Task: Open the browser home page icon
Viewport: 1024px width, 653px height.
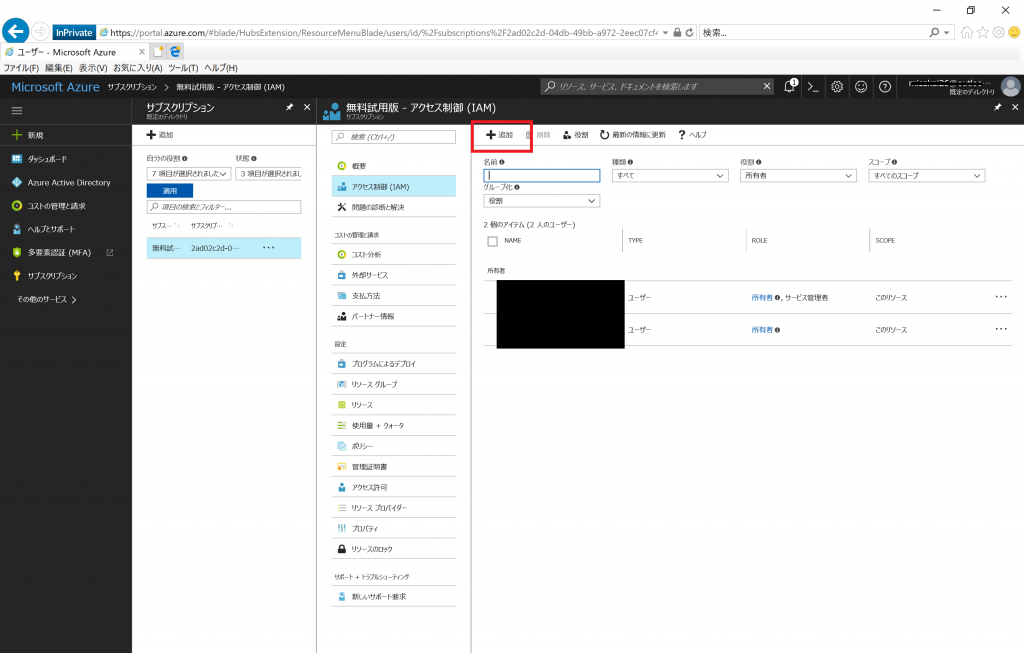Action: coord(967,32)
